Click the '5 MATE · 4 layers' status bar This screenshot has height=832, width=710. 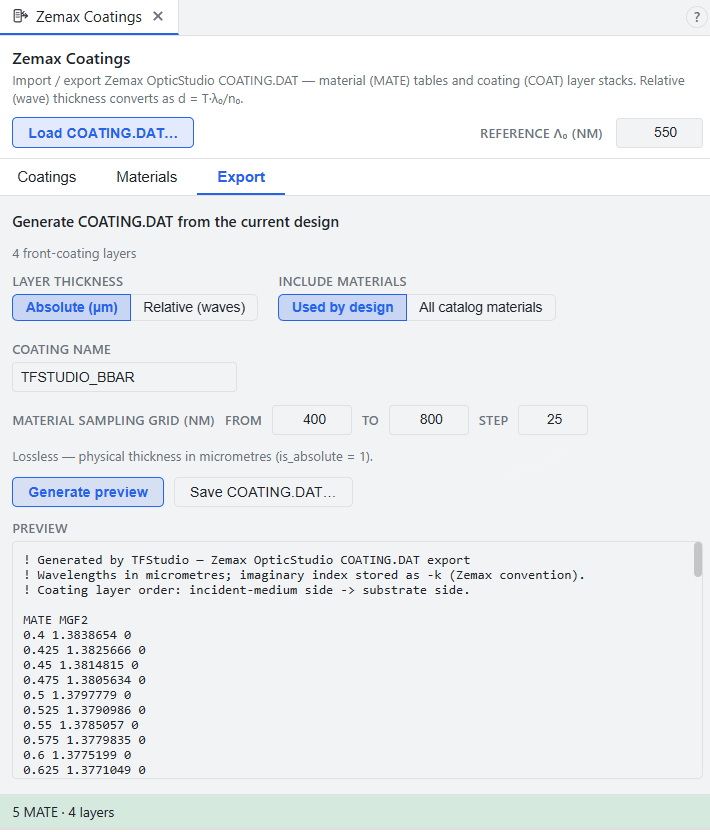[355, 812]
